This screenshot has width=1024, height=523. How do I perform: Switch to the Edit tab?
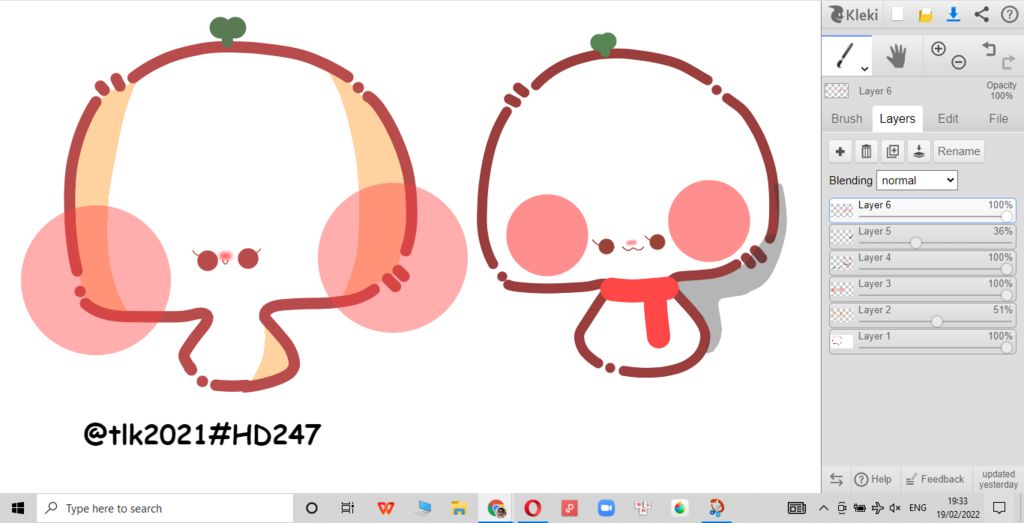click(x=948, y=119)
